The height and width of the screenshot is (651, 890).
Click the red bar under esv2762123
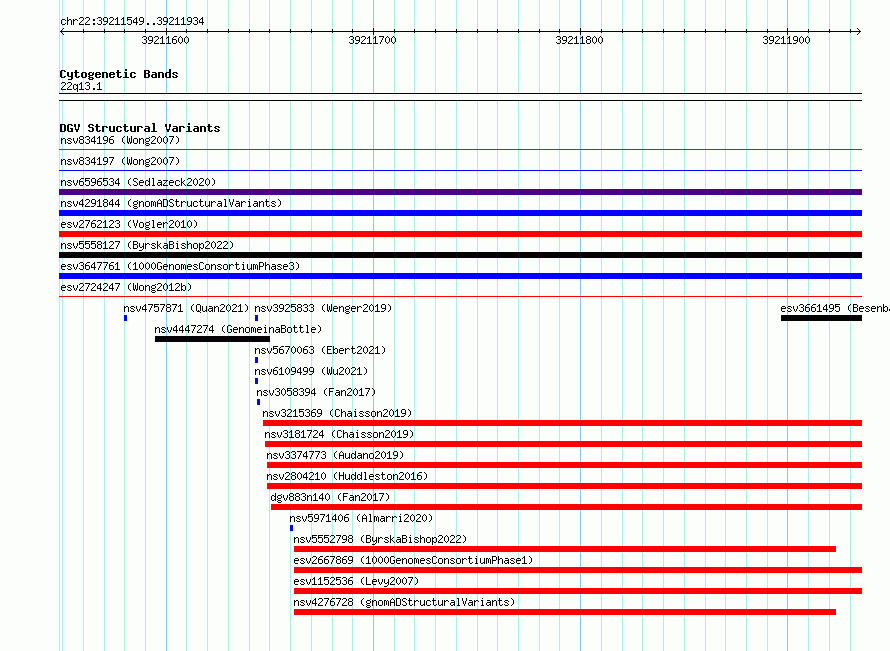[x=460, y=234]
